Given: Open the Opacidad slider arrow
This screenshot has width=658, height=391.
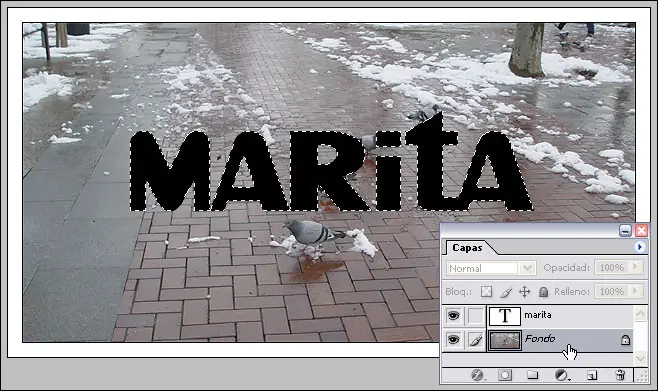Looking at the screenshot, I should [x=636, y=267].
